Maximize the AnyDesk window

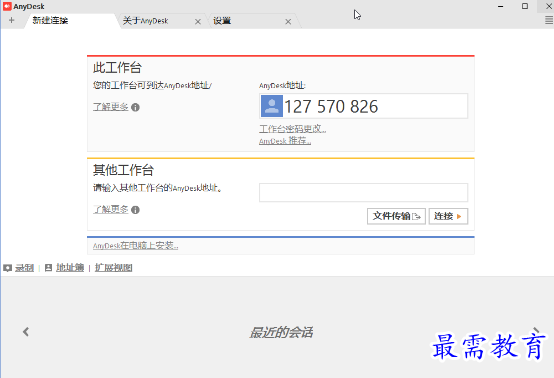[x=525, y=6]
